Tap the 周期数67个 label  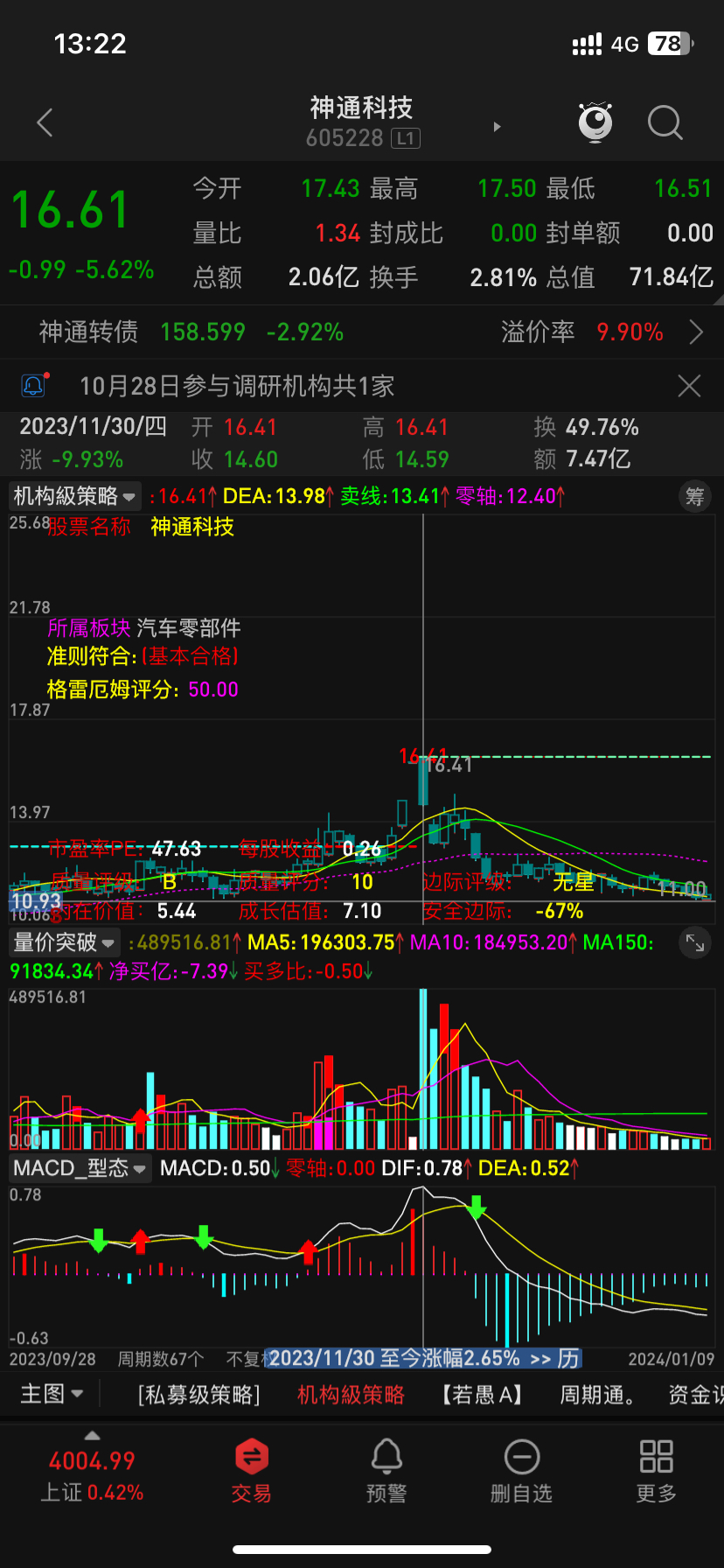[x=161, y=1359]
